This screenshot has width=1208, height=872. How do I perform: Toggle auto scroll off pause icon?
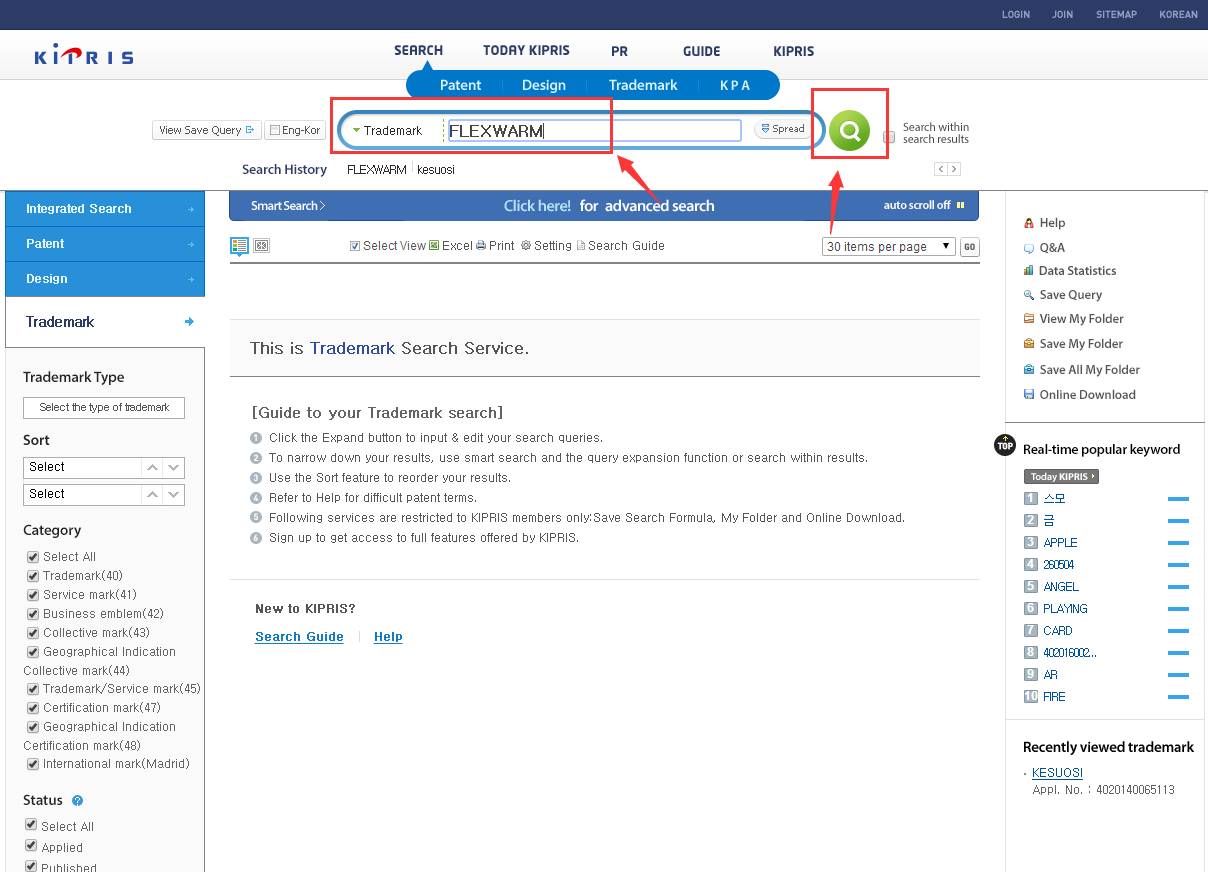pyautogui.click(x=961, y=205)
